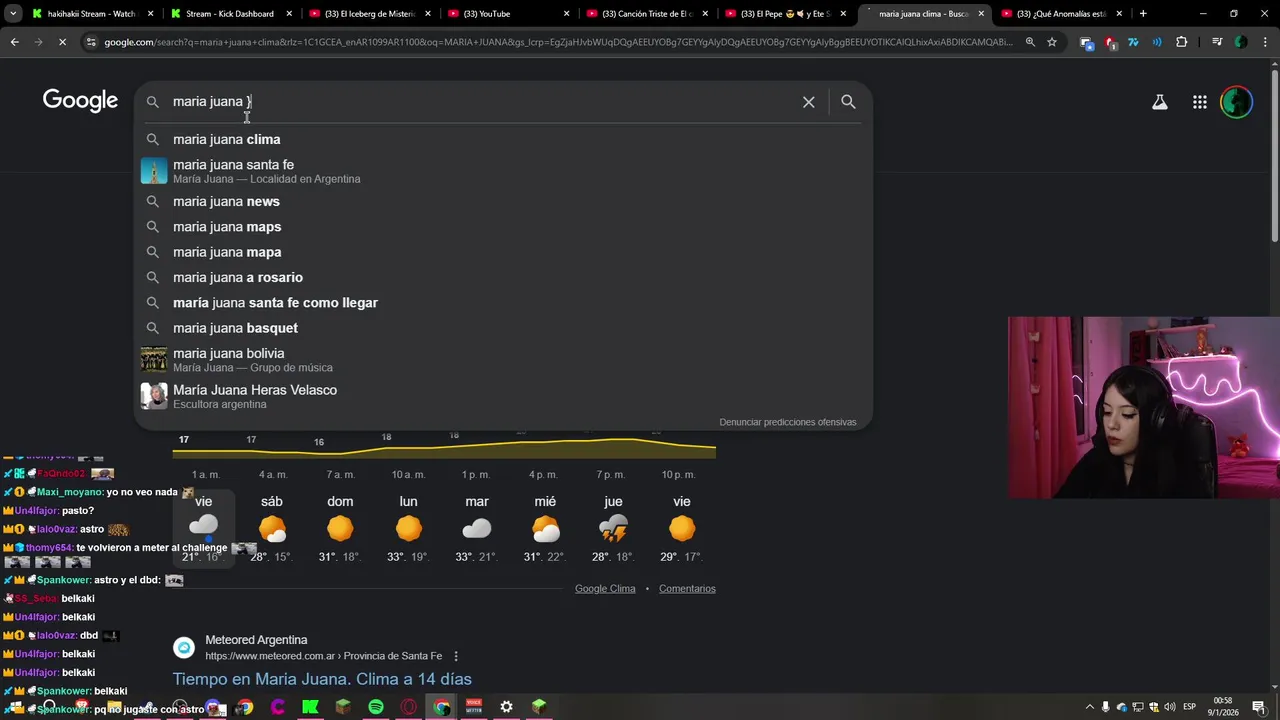Stop loading the page
The height and width of the screenshot is (720, 1280).
click(x=62, y=42)
